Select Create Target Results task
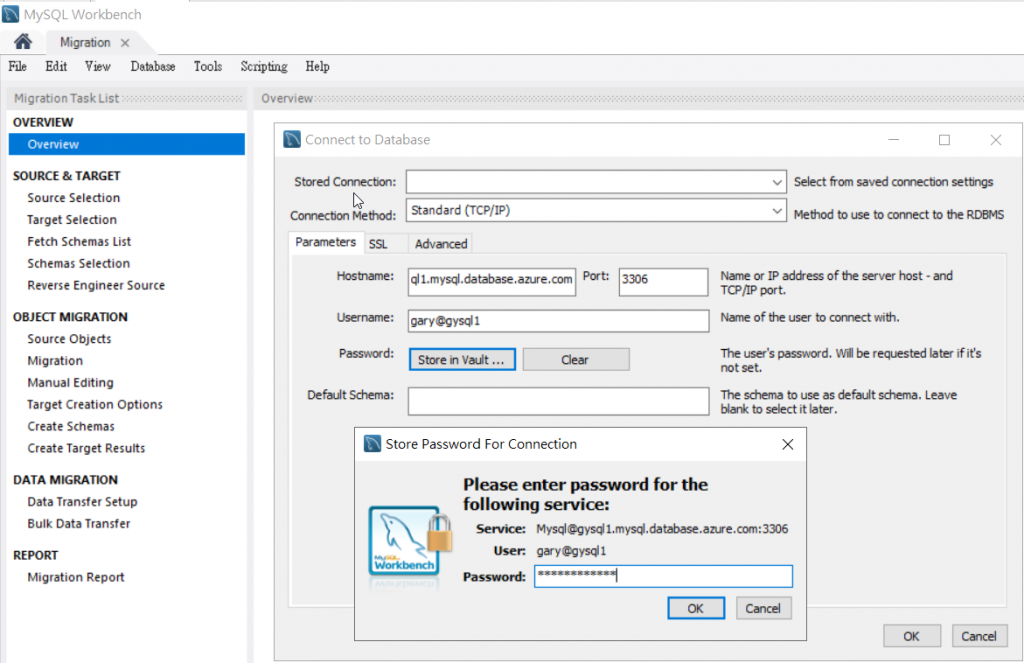The width and height of the screenshot is (1024, 663). pyautogui.click(x=86, y=448)
